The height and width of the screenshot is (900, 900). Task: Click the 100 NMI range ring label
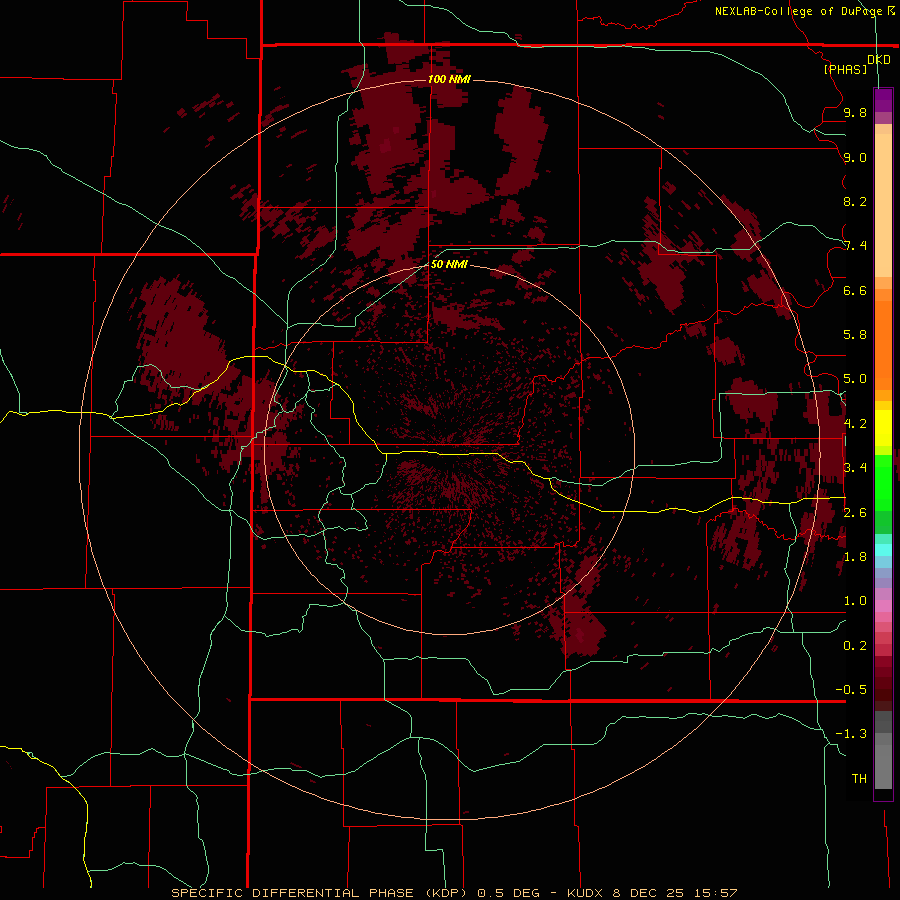pyautogui.click(x=449, y=79)
